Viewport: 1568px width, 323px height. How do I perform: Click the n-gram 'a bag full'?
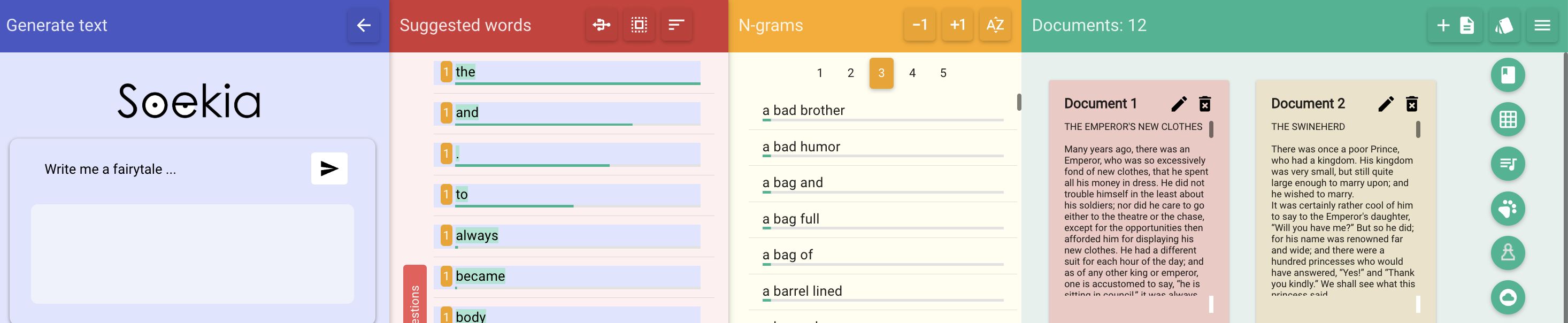coord(882,220)
